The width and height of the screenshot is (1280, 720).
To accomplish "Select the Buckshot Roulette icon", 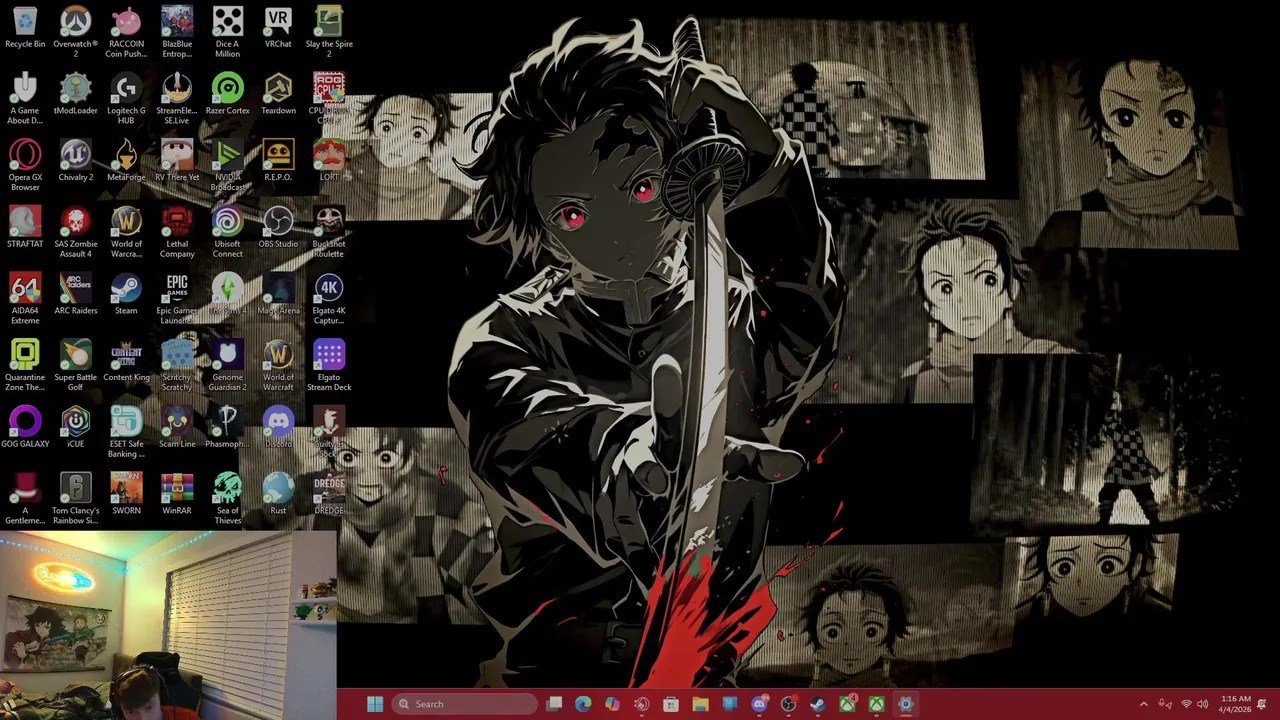I will [329, 232].
